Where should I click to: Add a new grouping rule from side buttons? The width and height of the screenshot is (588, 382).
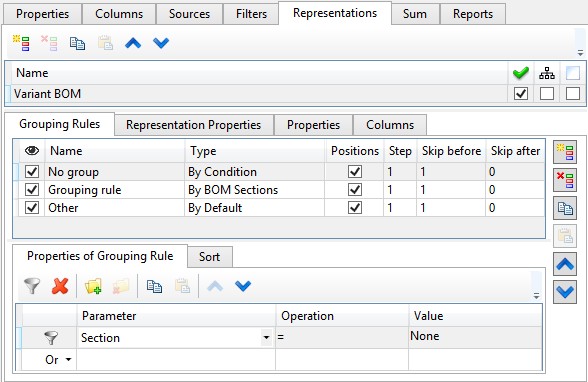(565, 152)
